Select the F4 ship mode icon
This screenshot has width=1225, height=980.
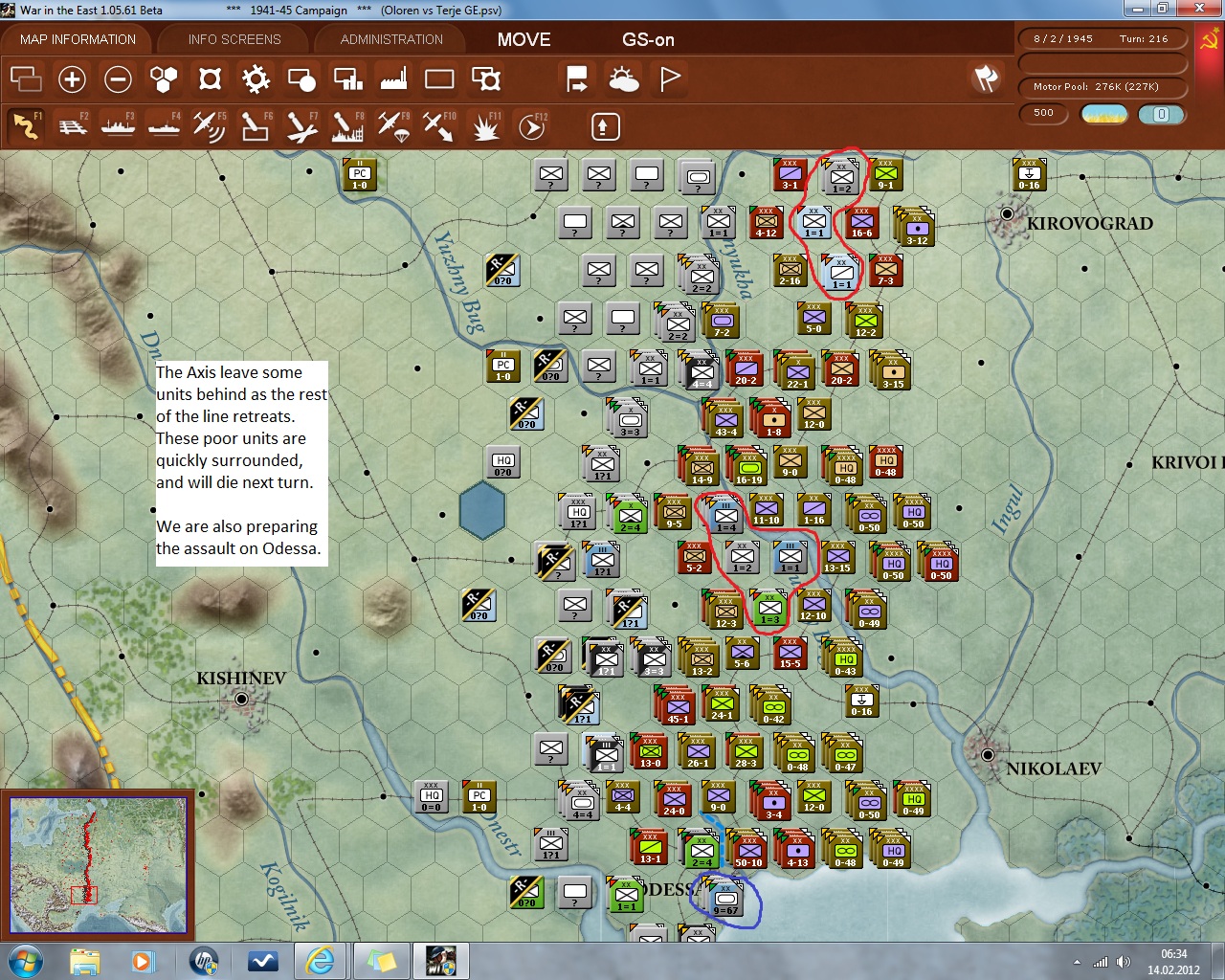[x=164, y=125]
